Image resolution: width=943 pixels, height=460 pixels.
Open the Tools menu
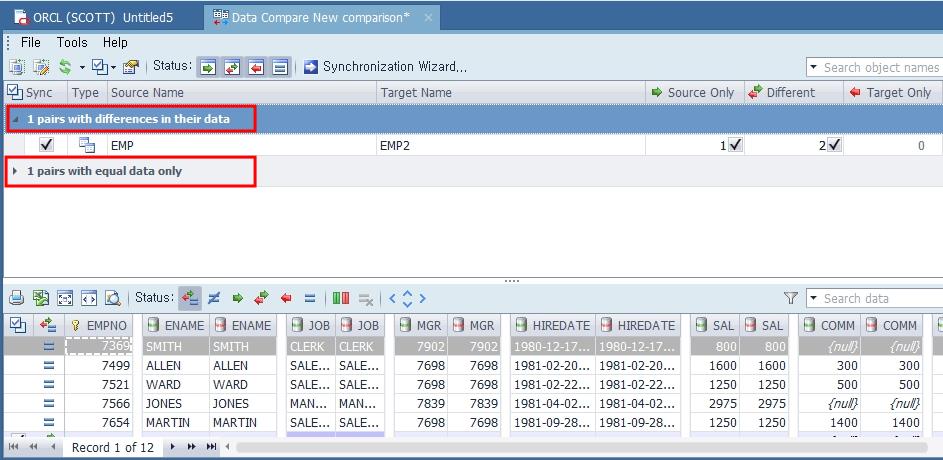72,42
